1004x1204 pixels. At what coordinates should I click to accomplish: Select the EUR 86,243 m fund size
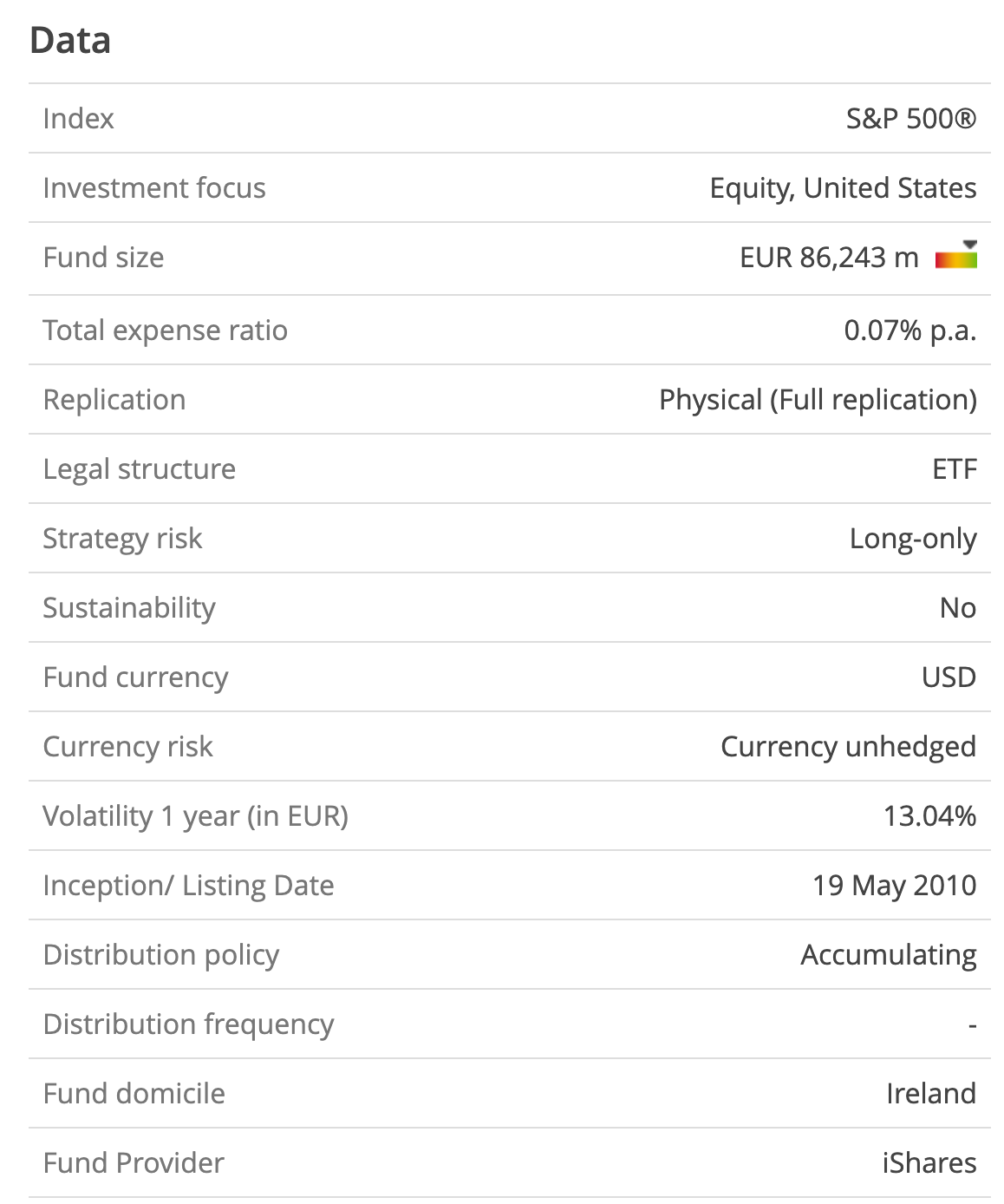tap(828, 258)
